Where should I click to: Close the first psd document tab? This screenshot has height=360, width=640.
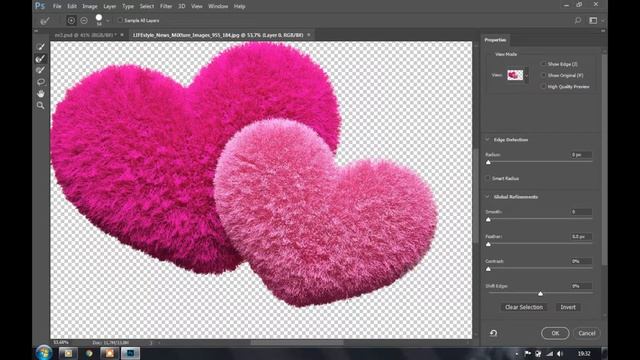click(122, 35)
